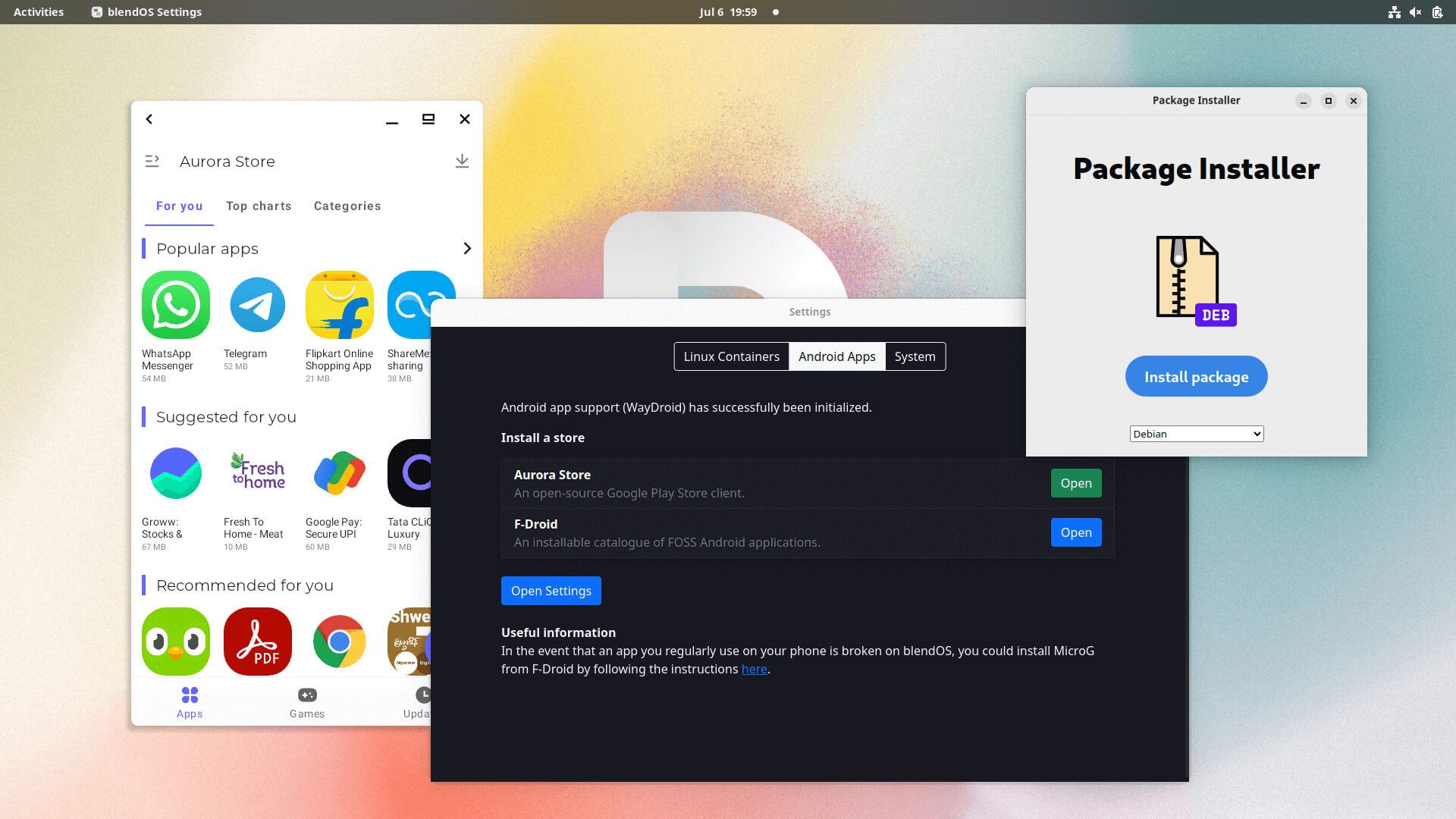1456x819 pixels.
Task: Click the Categories tab in Aurora
Action: pyautogui.click(x=348, y=206)
